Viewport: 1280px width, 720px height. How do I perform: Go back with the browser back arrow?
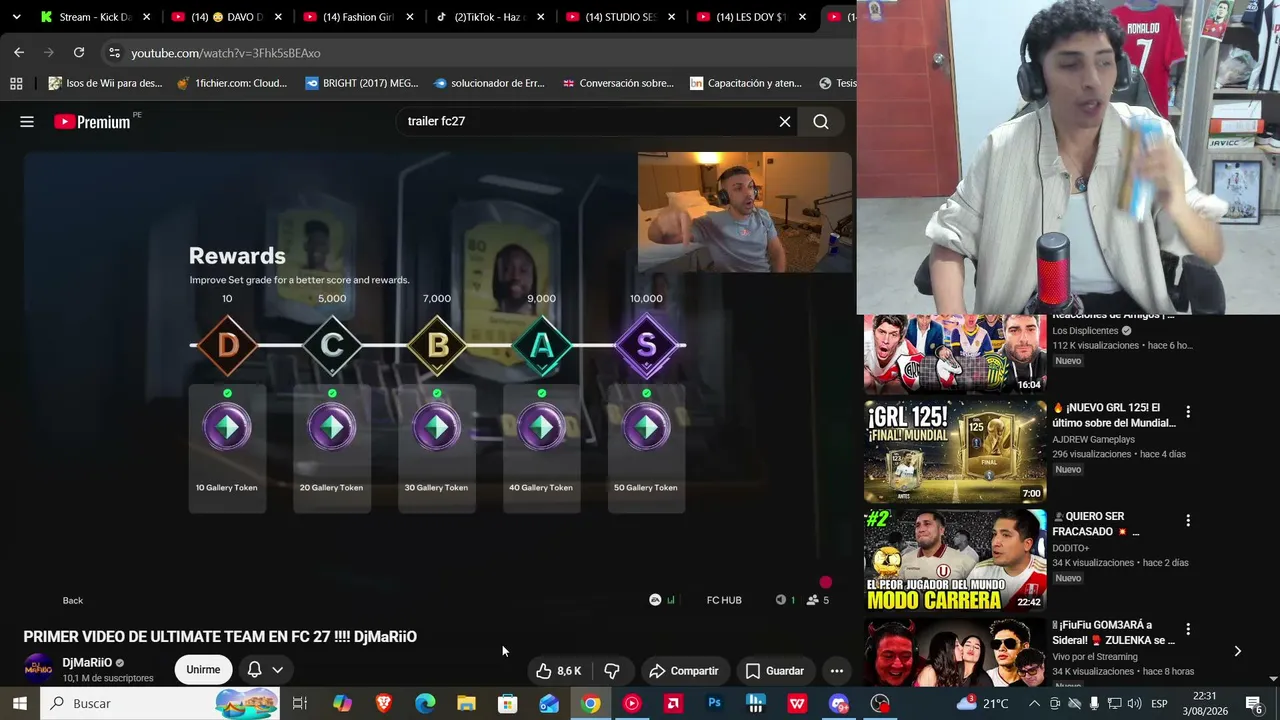point(19,52)
